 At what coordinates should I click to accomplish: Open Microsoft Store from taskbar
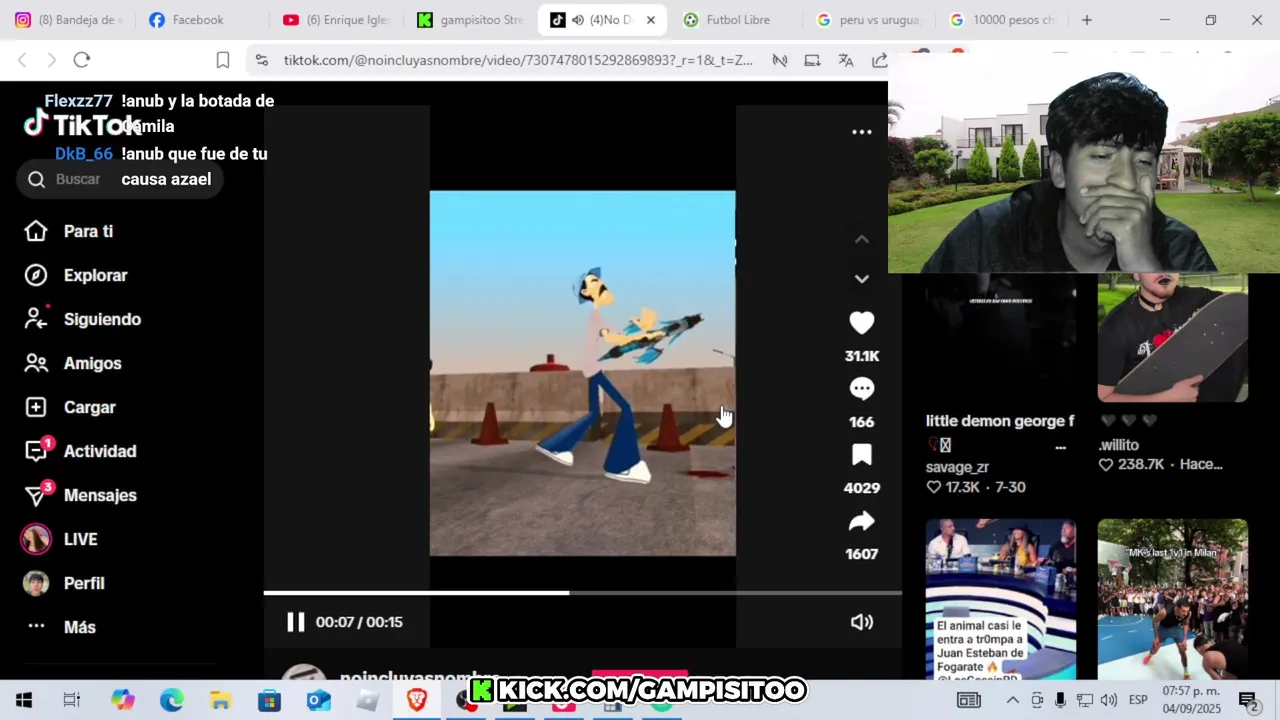(x=269, y=700)
